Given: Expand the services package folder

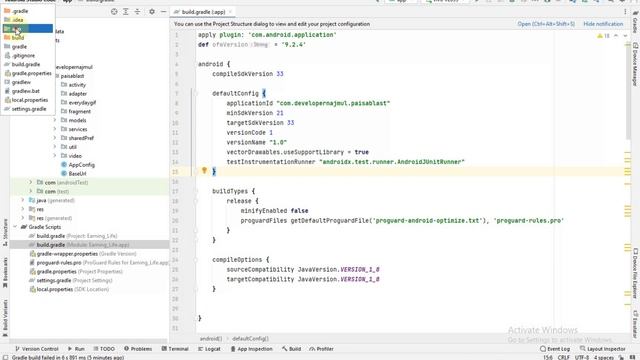Looking at the screenshot, I should coord(55,129).
